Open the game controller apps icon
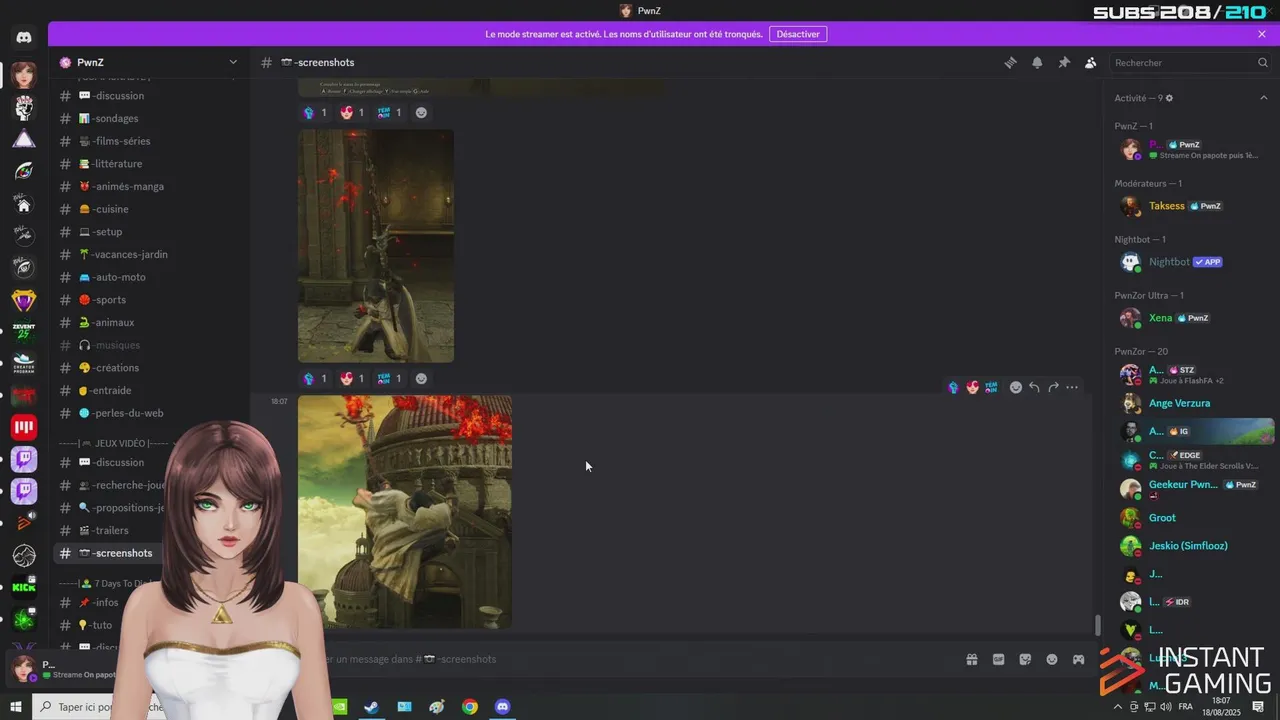The image size is (1280, 720). coord(1078,659)
